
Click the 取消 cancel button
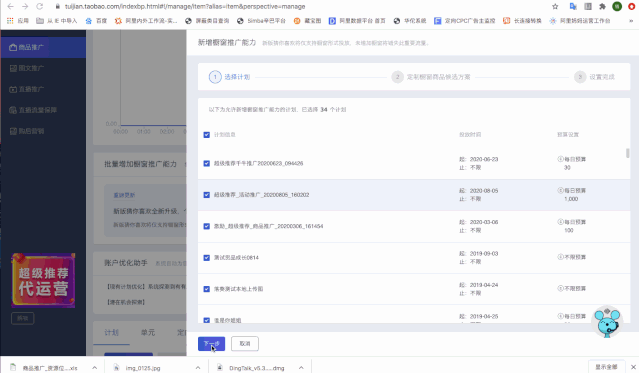click(245, 344)
